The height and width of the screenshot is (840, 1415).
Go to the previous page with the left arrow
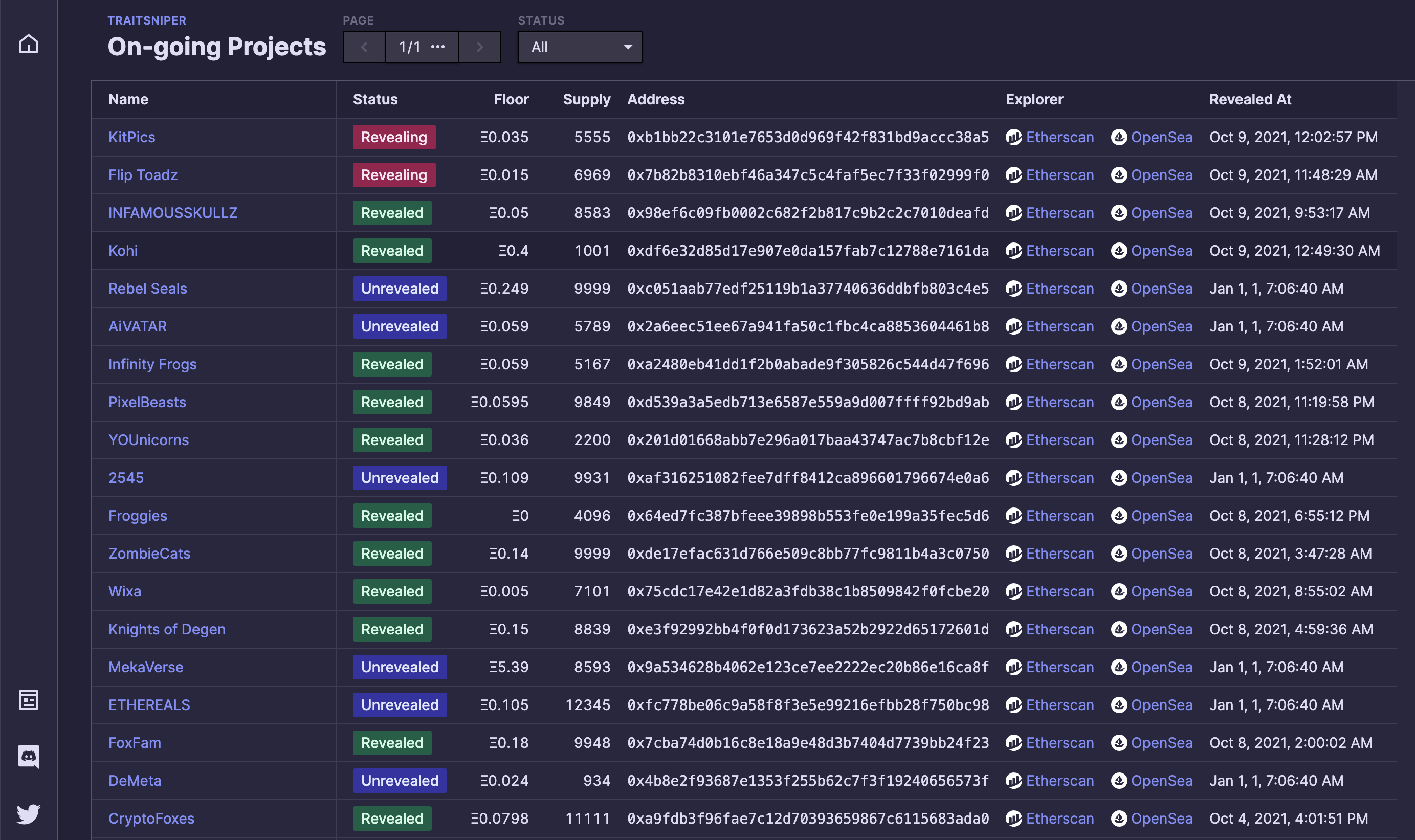364,47
